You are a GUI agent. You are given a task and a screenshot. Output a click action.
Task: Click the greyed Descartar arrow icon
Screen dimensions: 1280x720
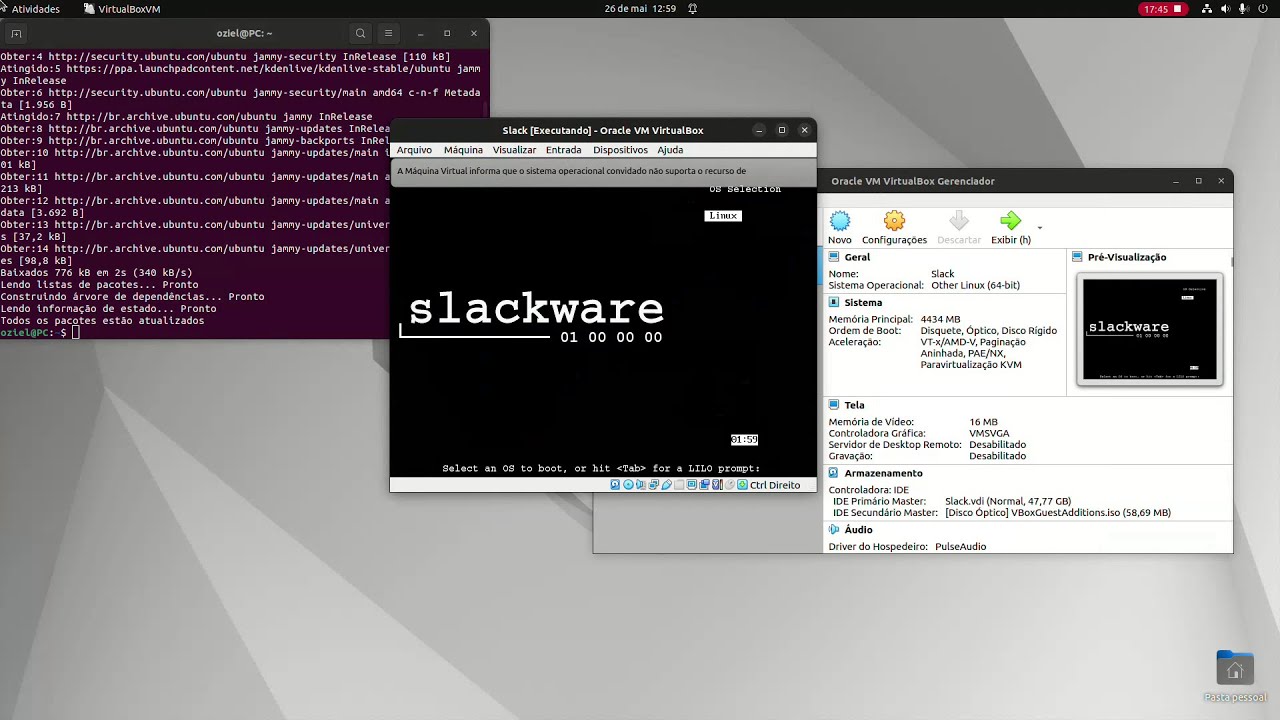click(959, 221)
